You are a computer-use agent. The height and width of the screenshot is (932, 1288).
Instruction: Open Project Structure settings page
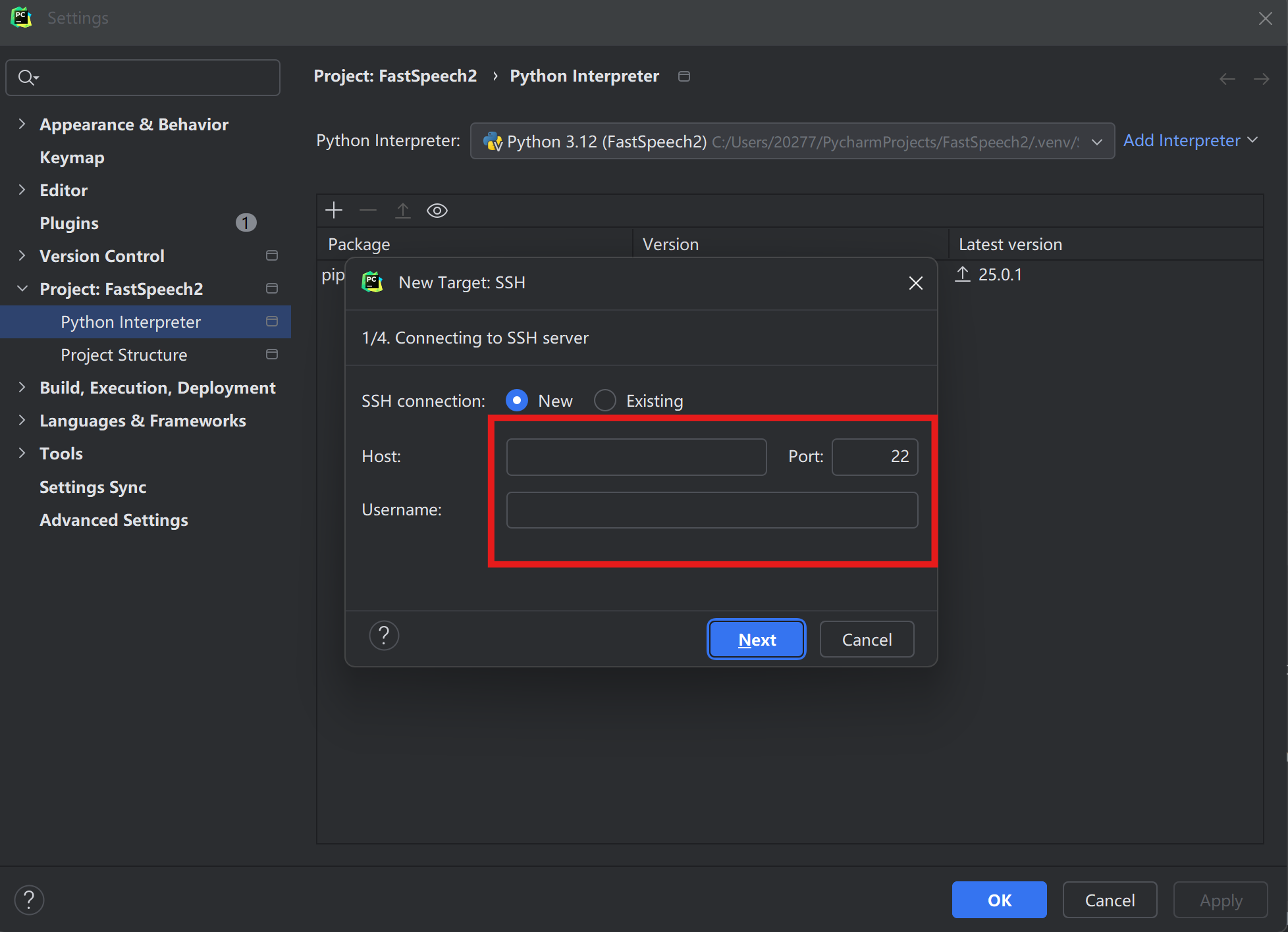click(x=124, y=355)
